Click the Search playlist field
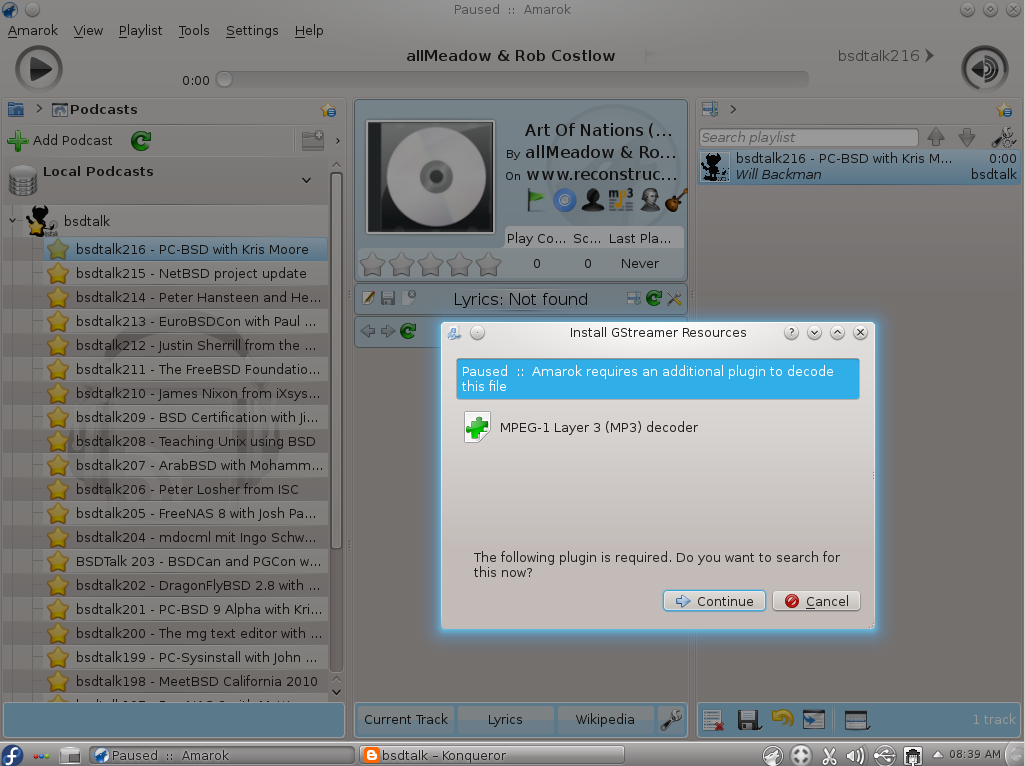This screenshot has width=1025, height=766. pos(809,137)
